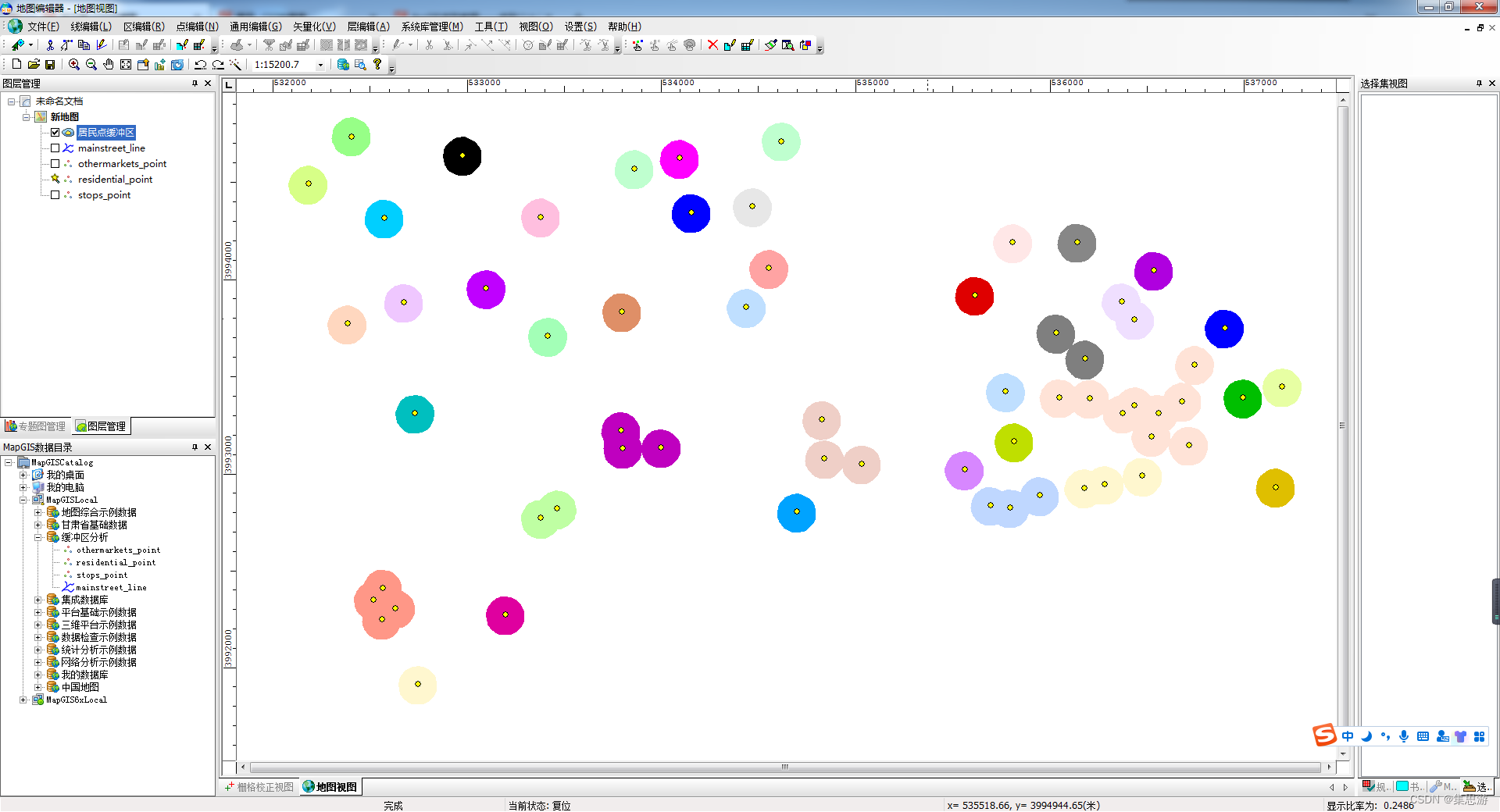Pin the MapGIS数据目录 panel
Viewport: 1500px width, 812px height.
point(195,447)
